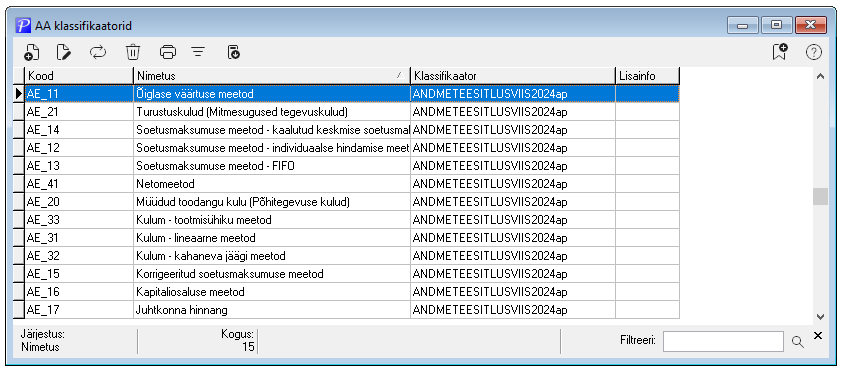Click 'Turustuskulud (Mitmesugused tegevuskulud)' cell
The image size is (842, 371).
click(272, 112)
